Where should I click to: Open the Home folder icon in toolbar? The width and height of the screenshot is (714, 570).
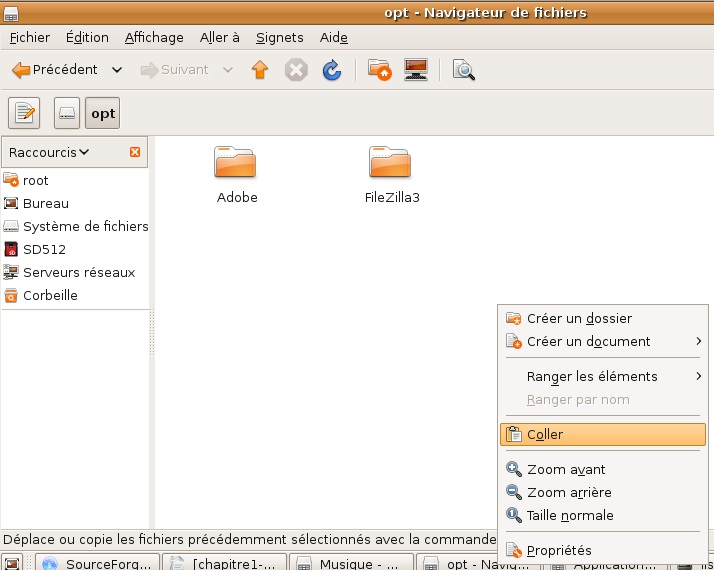[x=379, y=70]
